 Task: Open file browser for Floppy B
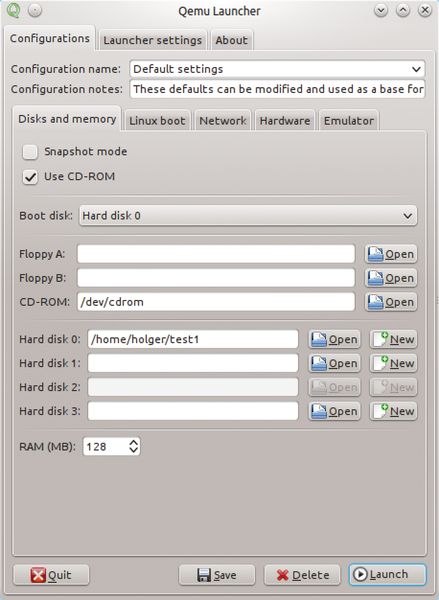(391, 278)
